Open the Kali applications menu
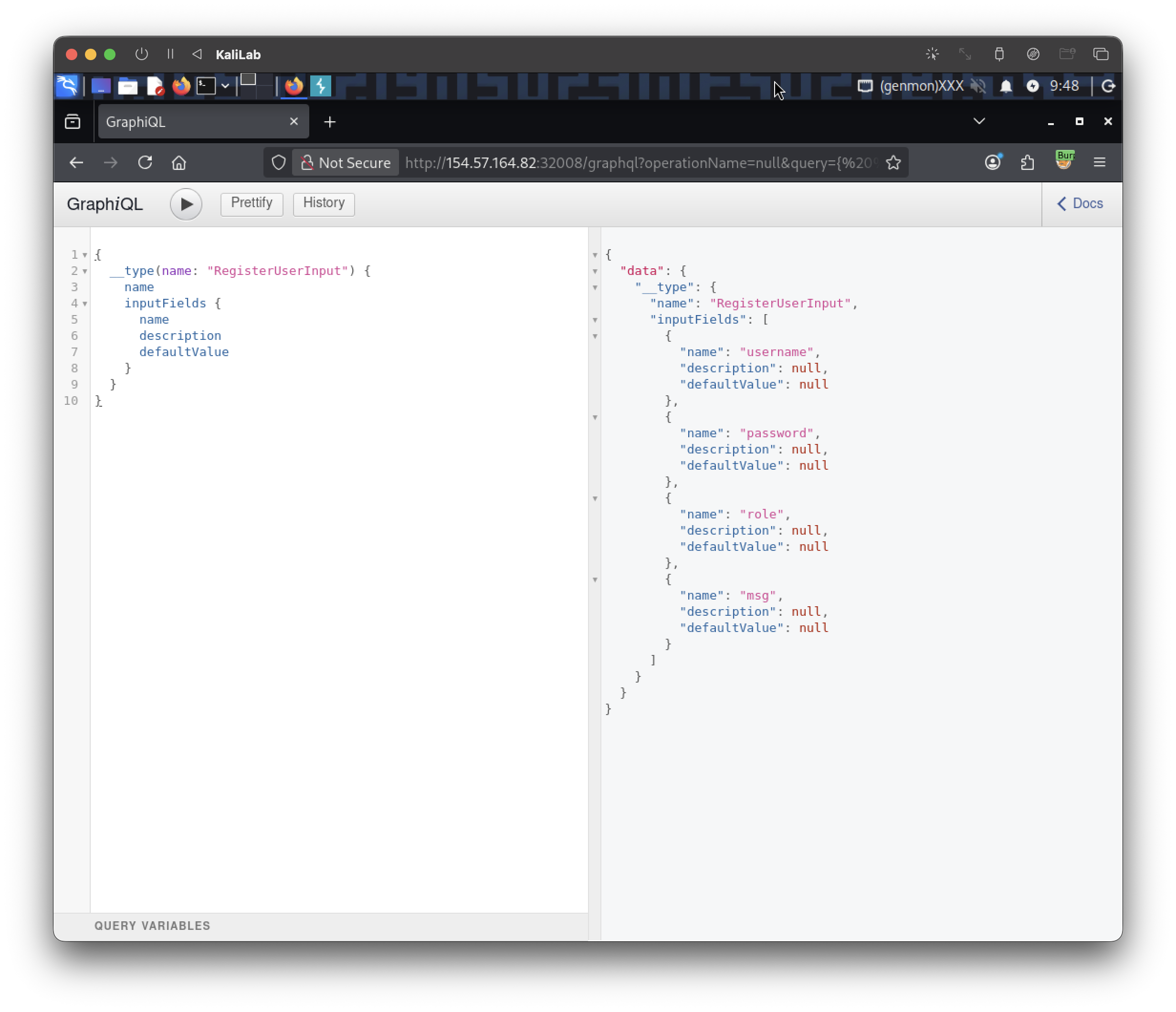 [67, 86]
